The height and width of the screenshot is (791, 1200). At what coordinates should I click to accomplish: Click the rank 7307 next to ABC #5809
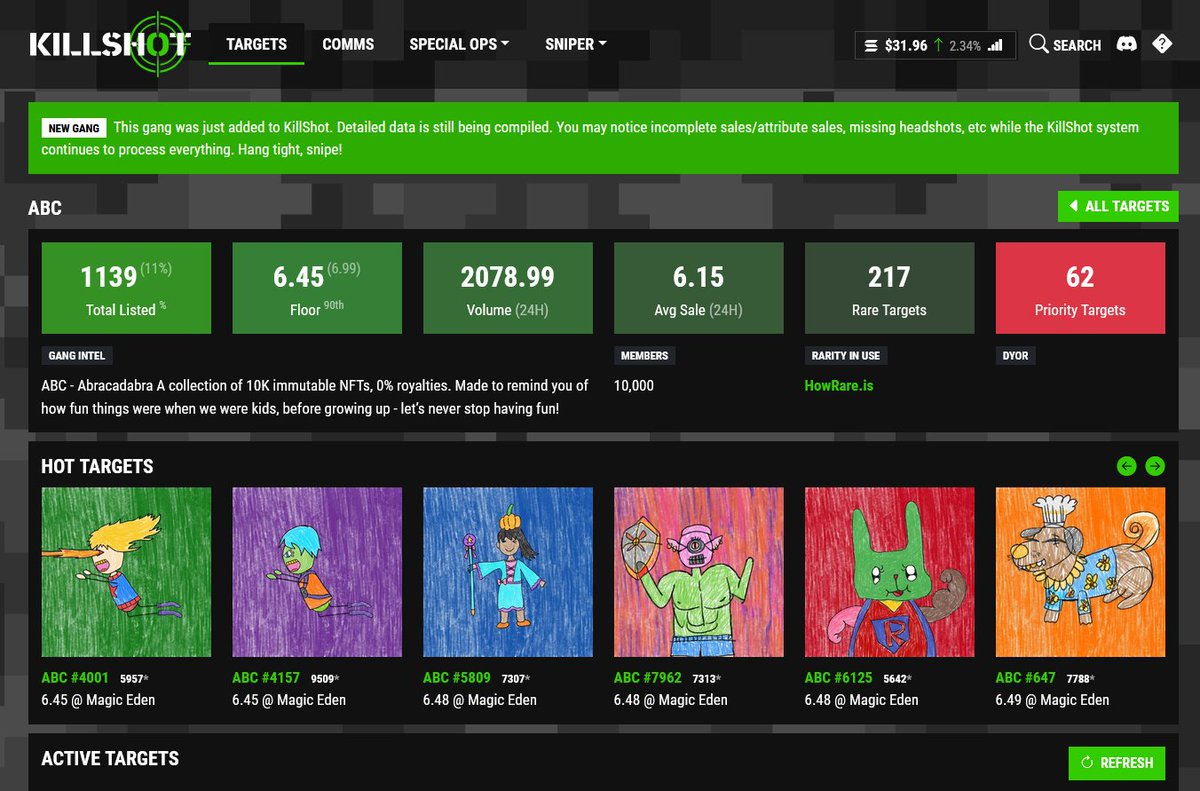pos(516,678)
